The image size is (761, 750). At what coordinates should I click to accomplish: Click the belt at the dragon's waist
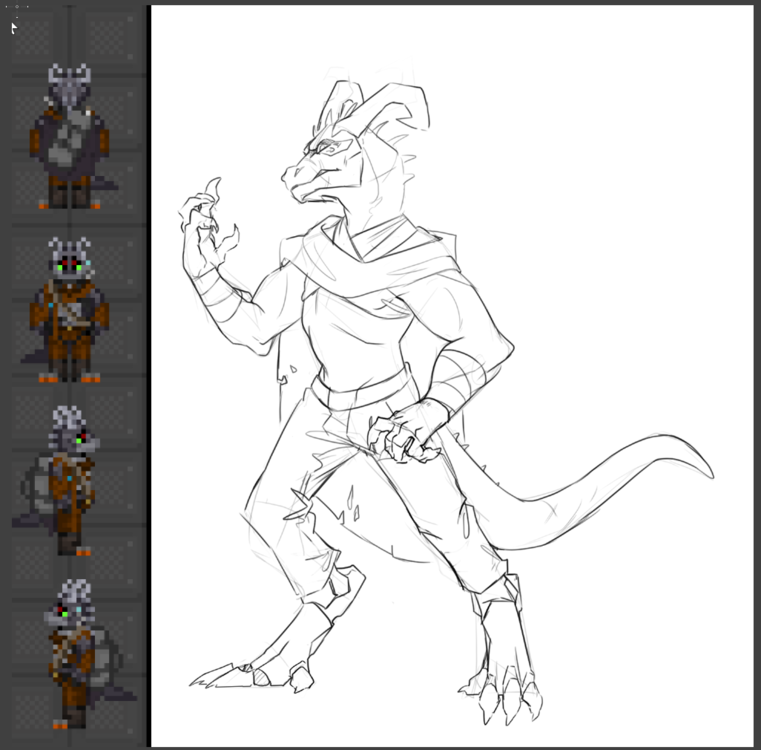click(362, 390)
